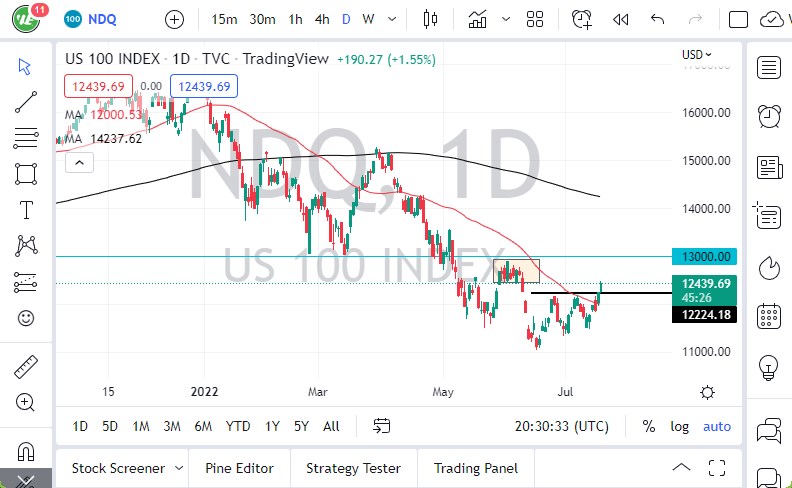Select the text annotation tool
The image size is (792, 488).
[x=26, y=209]
